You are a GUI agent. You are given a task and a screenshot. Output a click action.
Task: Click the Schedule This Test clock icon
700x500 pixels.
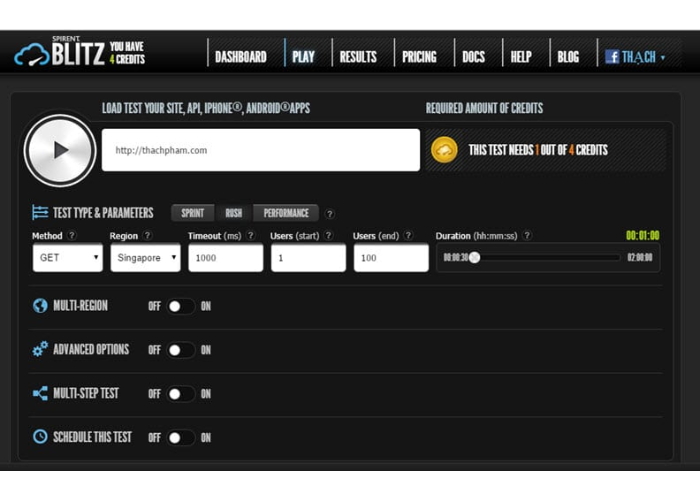[40, 437]
